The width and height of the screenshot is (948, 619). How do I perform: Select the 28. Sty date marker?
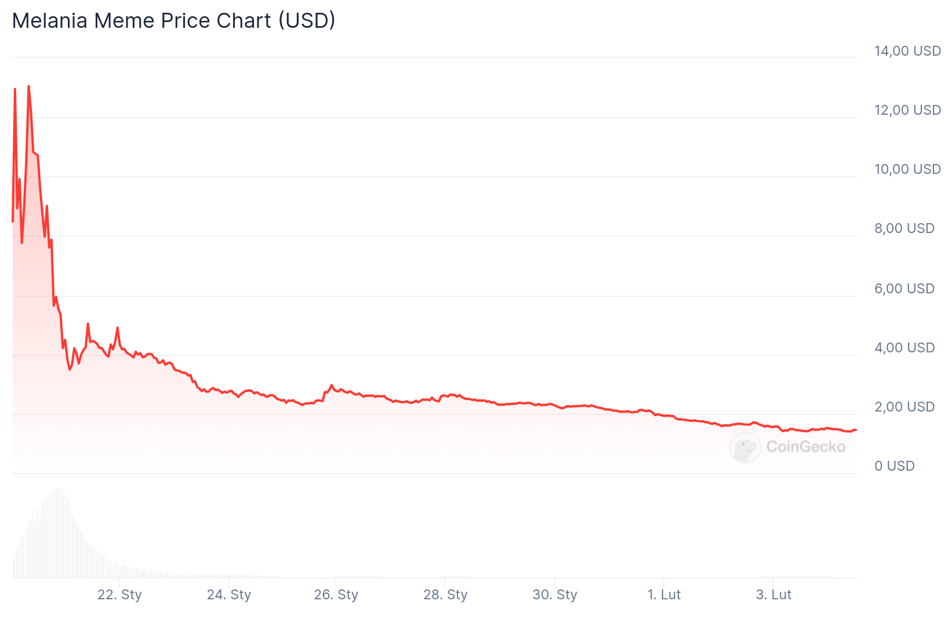click(x=445, y=594)
